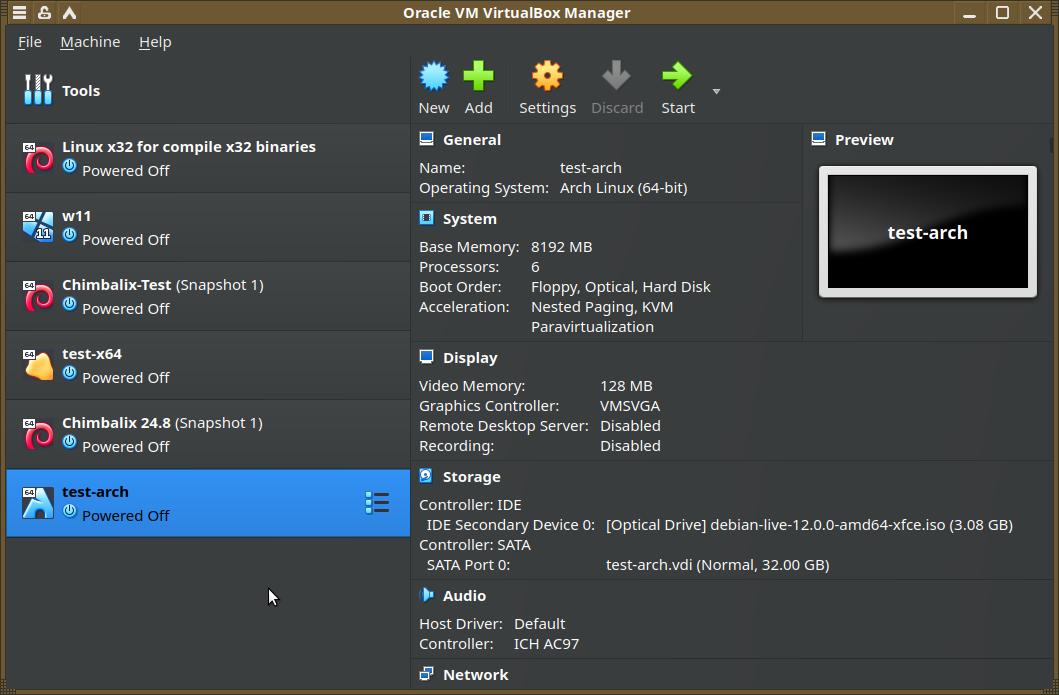Click the green Add machine icon
1059x695 pixels.
click(478, 76)
